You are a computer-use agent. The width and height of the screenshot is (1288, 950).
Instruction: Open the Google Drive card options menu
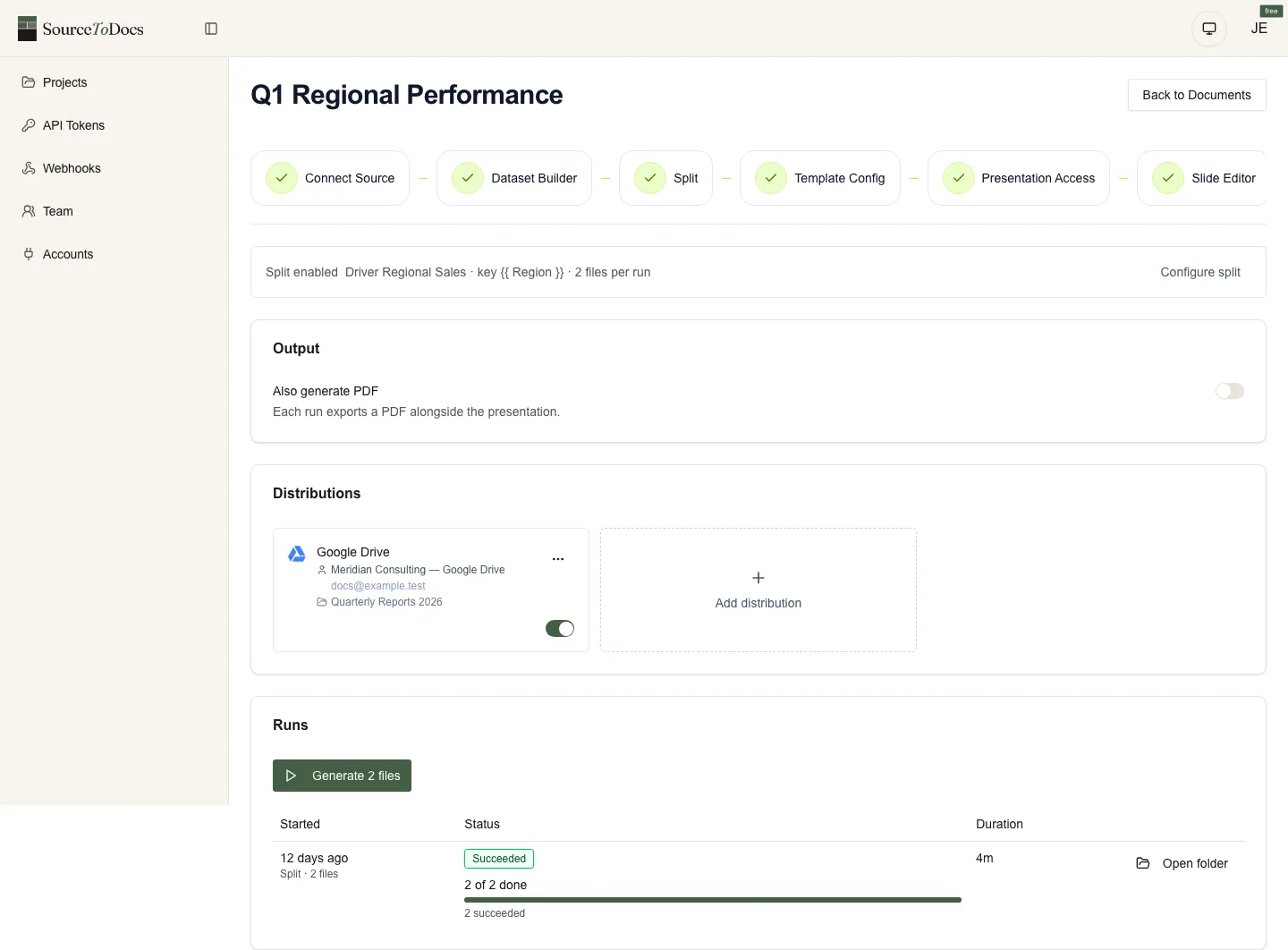click(558, 559)
